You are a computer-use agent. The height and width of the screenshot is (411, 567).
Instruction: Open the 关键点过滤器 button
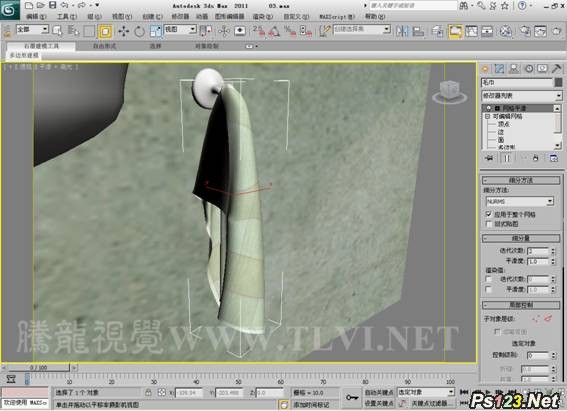click(x=431, y=403)
